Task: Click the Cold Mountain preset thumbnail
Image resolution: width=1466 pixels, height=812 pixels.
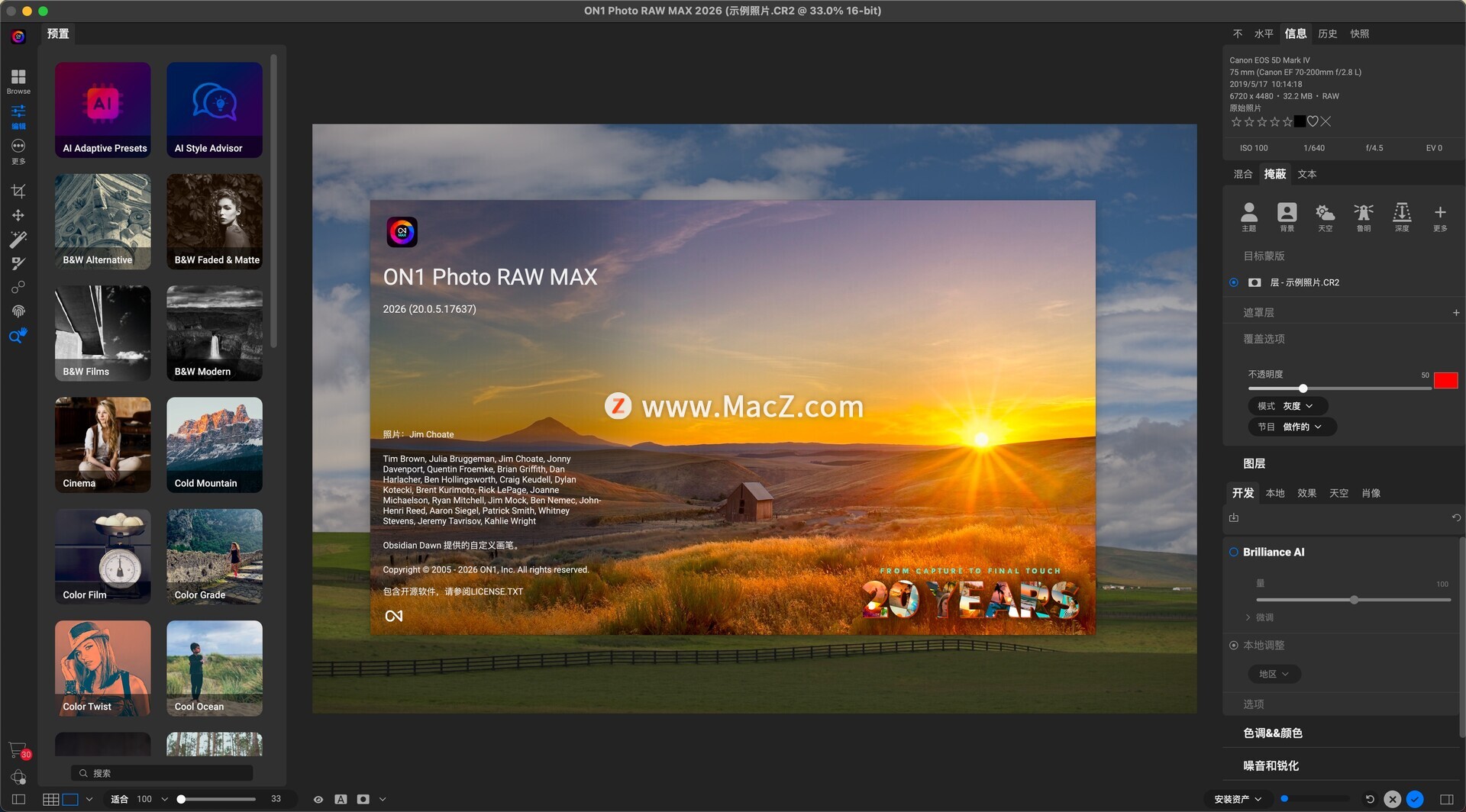Action: (x=215, y=444)
